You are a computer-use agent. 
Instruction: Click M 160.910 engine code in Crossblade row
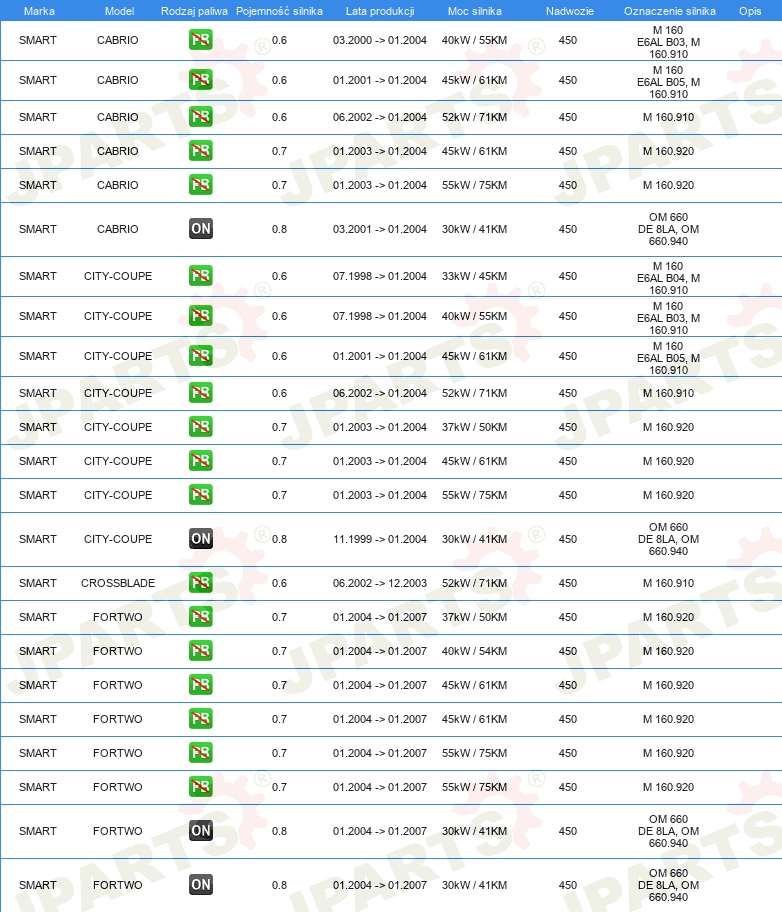[669, 583]
